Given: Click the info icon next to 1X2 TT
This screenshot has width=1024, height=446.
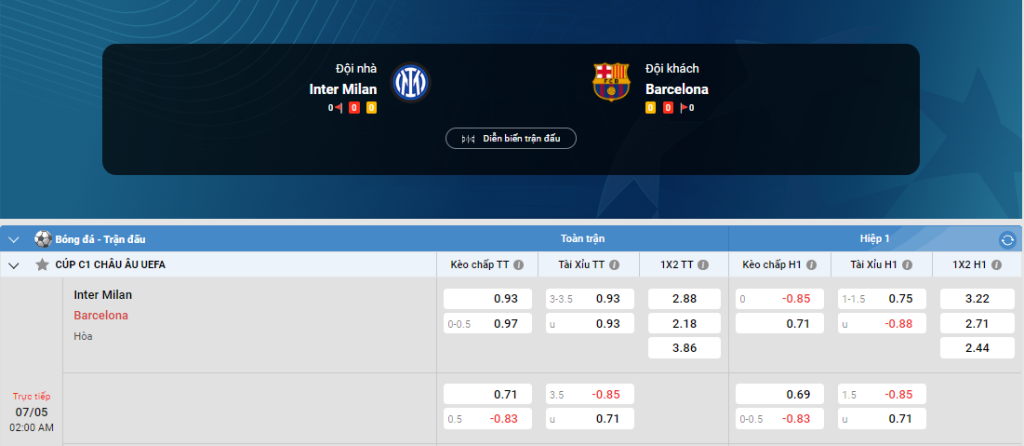Looking at the screenshot, I should pyautogui.click(x=703, y=265).
